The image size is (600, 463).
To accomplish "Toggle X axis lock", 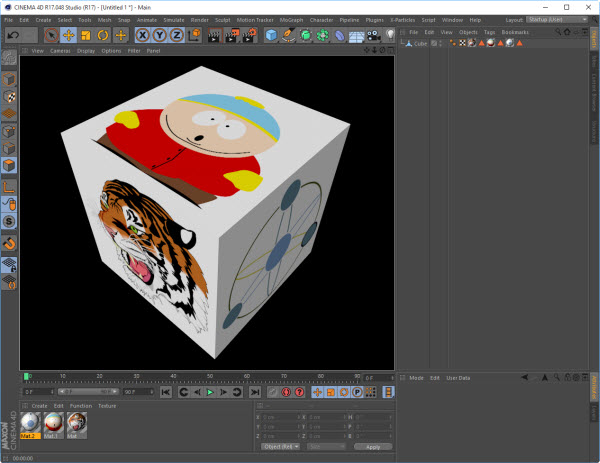I will (x=142, y=35).
